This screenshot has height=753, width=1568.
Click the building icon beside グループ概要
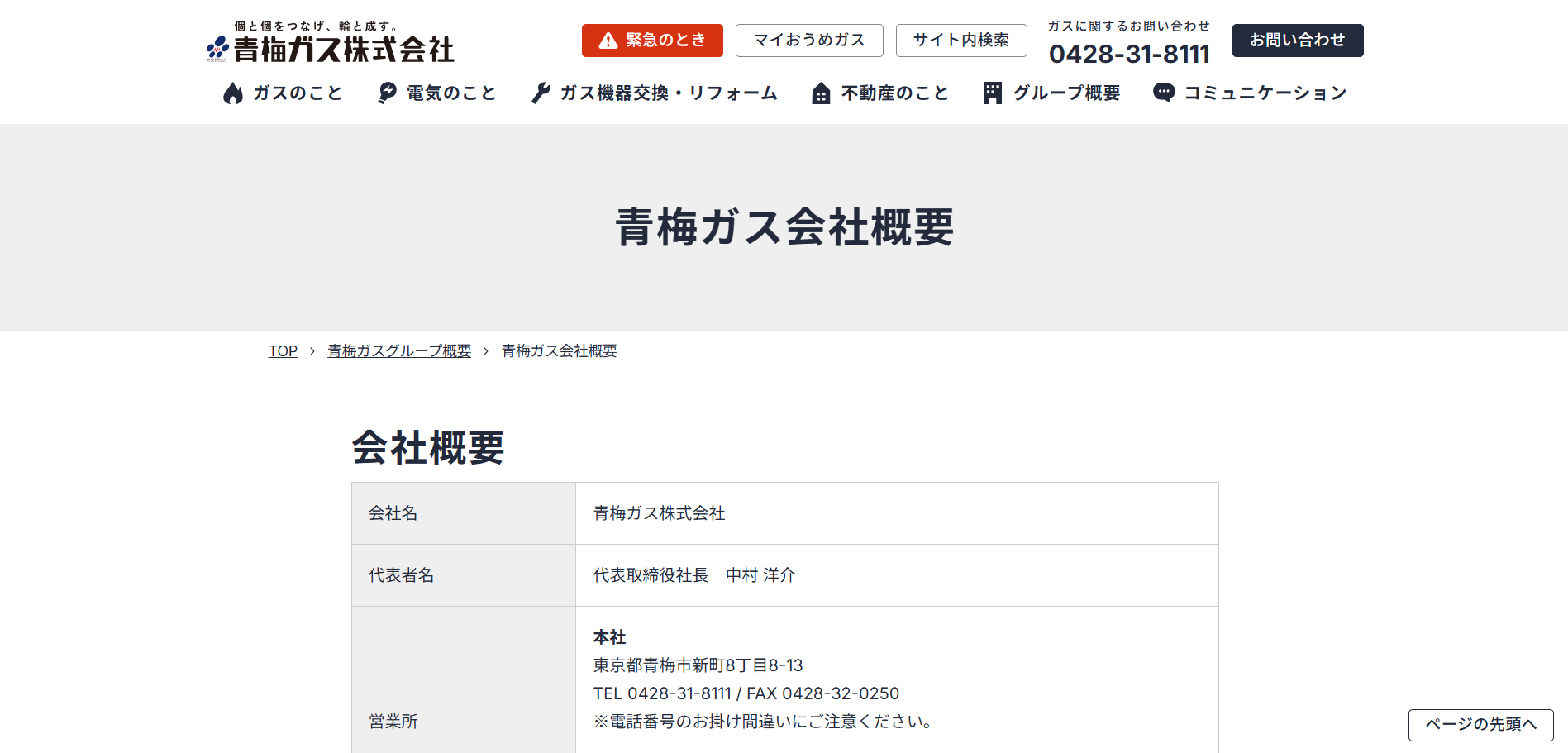[x=993, y=93]
